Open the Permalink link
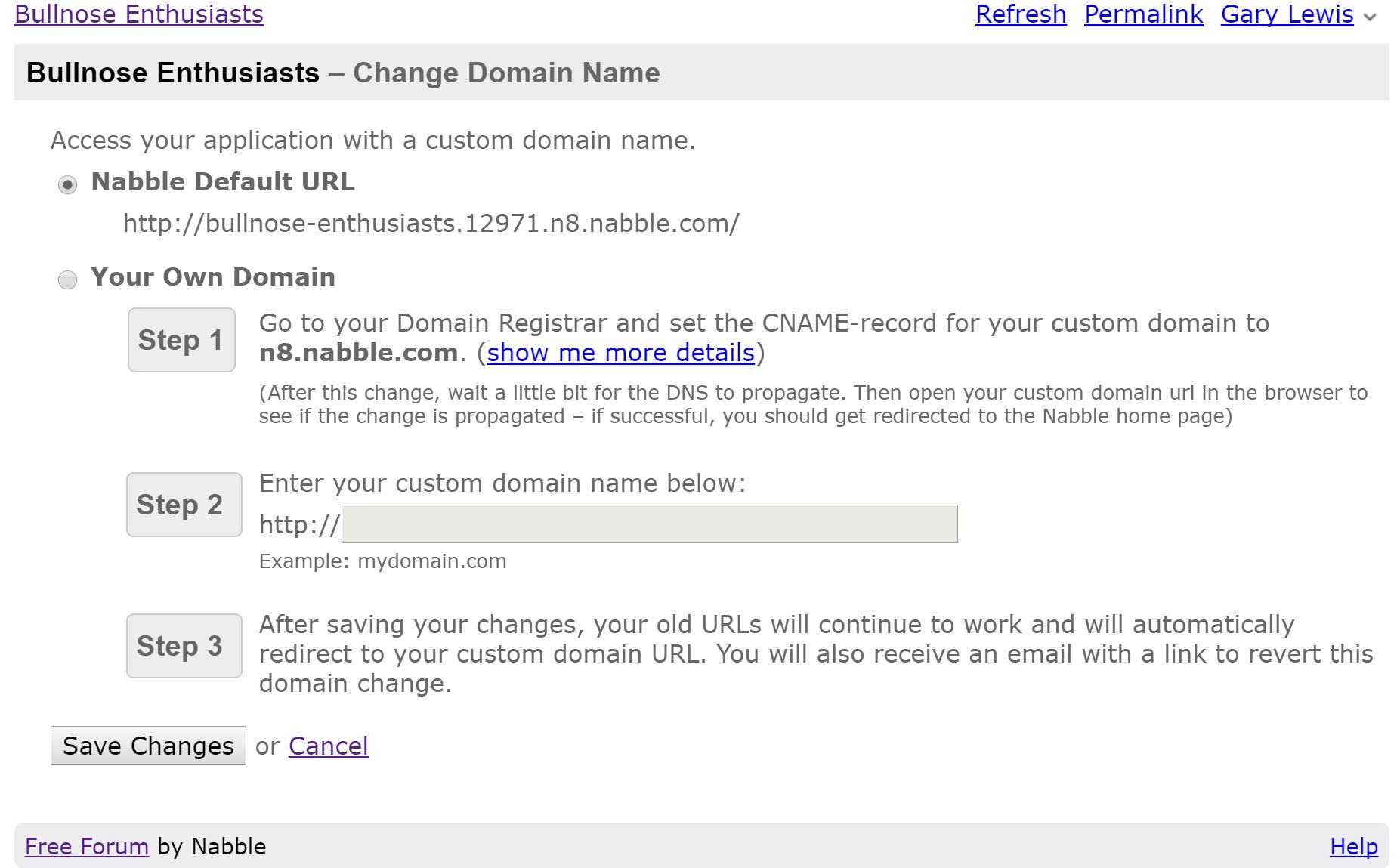 coord(1143,14)
